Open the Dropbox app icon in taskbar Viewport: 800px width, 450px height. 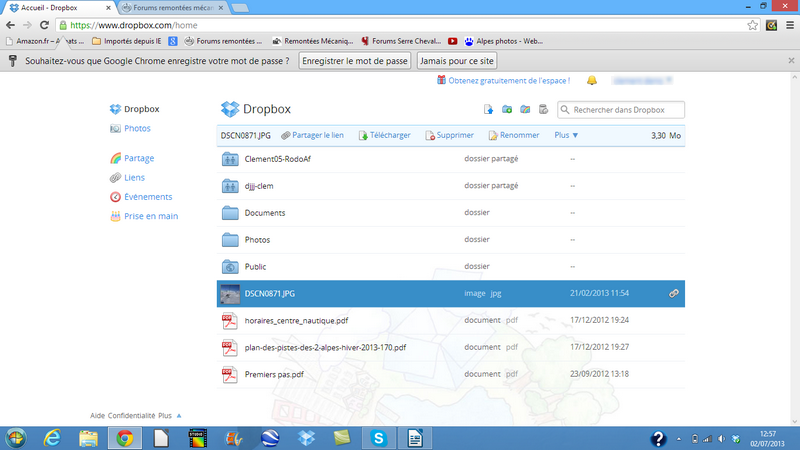tap(307, 438)
